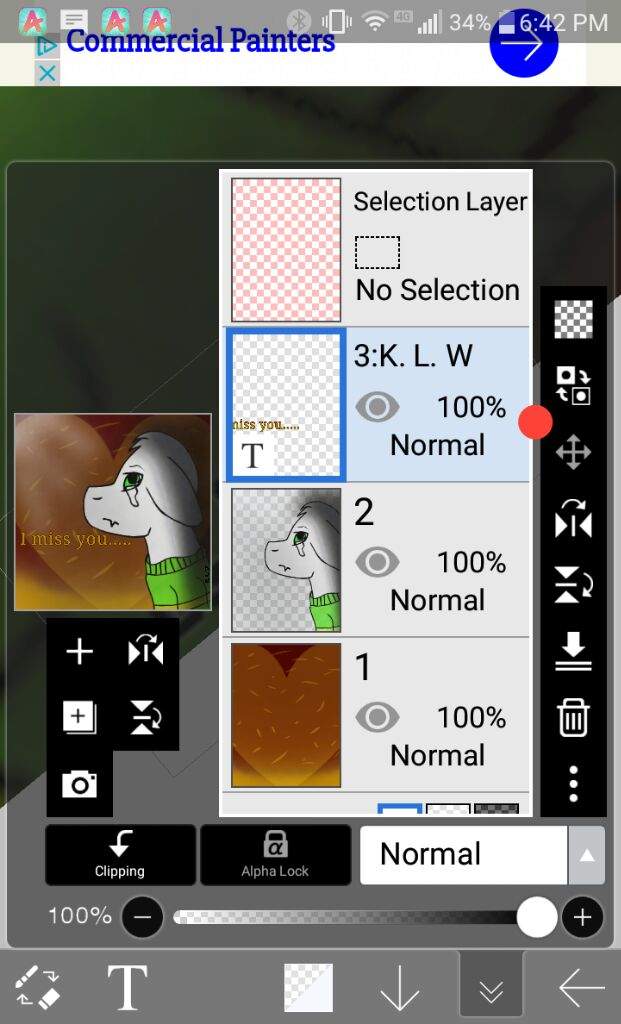Image resolution: width=621 pixels, height=1024 pixels.
Task: Collapse layers panel with double-chevron down
Action: point(491,988)
